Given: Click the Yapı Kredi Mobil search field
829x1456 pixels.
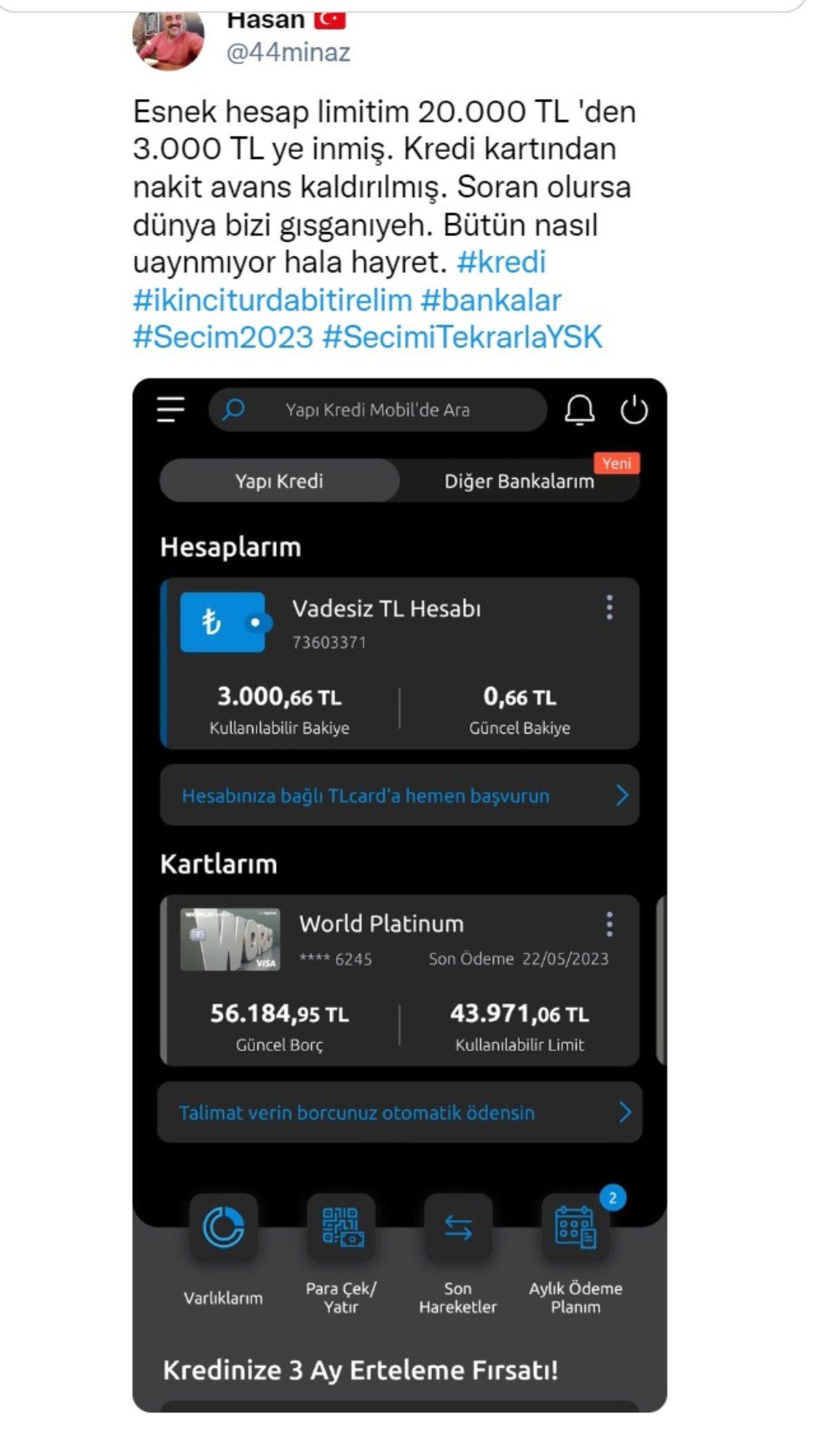Looking at the screenshot, I should coord(377,410).
